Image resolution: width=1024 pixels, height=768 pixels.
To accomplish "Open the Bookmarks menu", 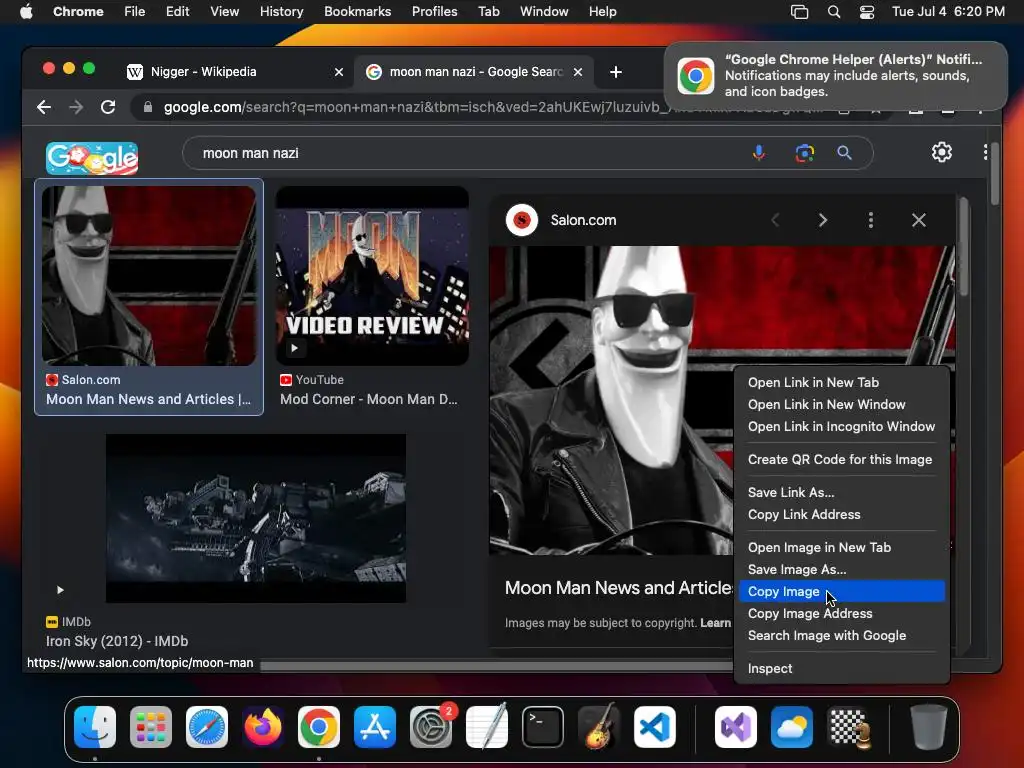I will pos(357,12).
